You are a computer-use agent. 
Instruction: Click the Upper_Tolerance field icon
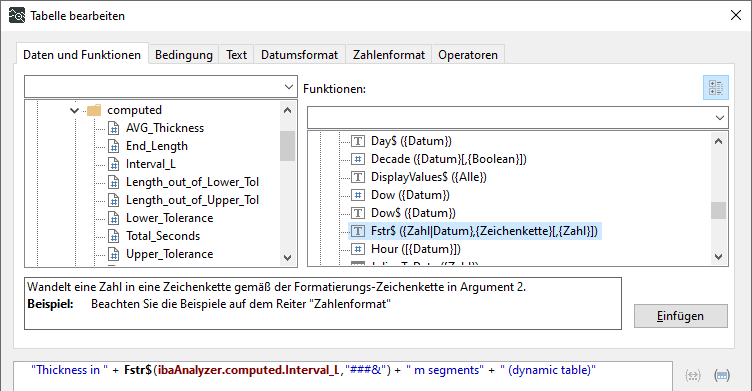tap(114, 254)
